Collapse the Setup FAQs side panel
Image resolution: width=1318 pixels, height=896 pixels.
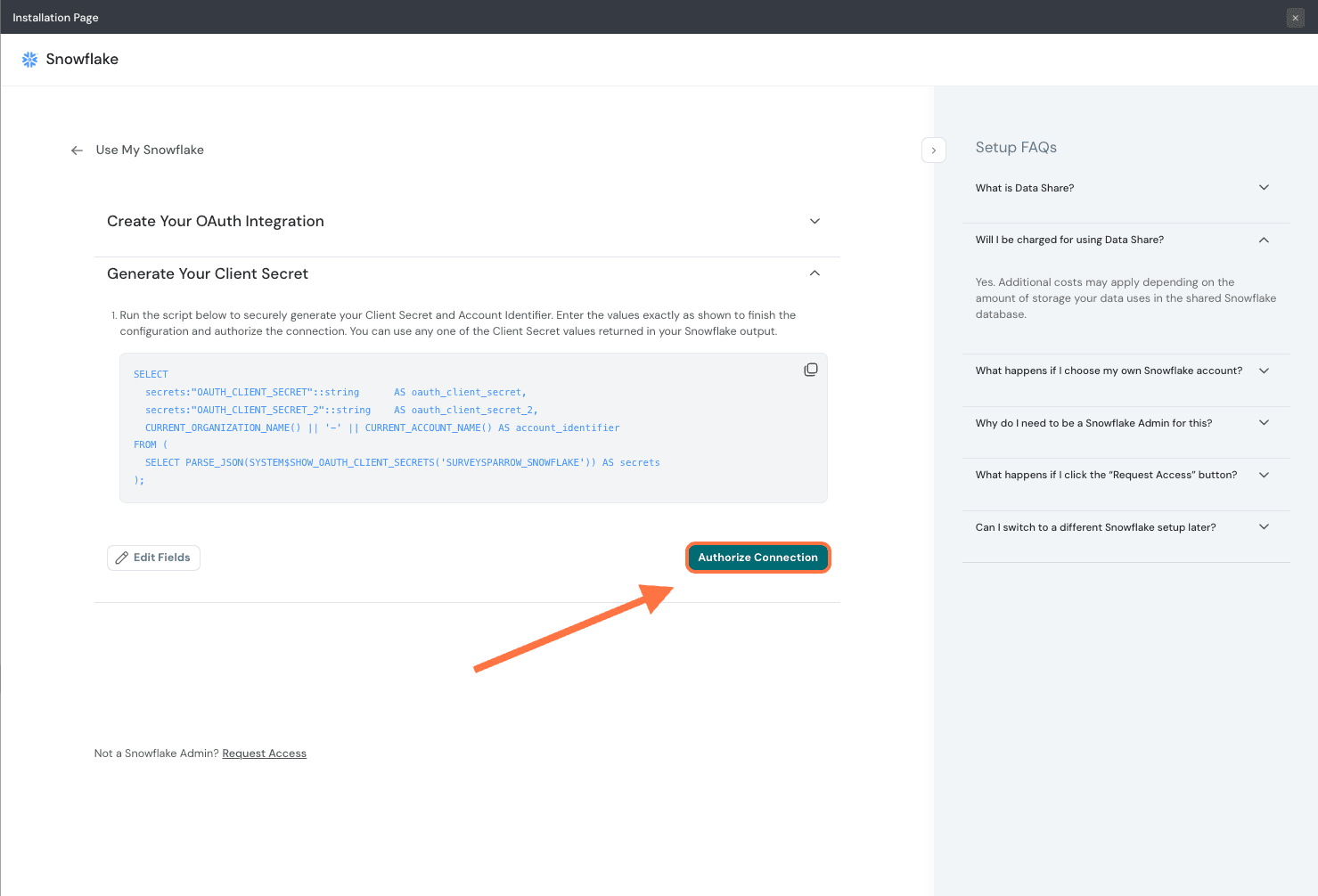[x=933, y=151]
